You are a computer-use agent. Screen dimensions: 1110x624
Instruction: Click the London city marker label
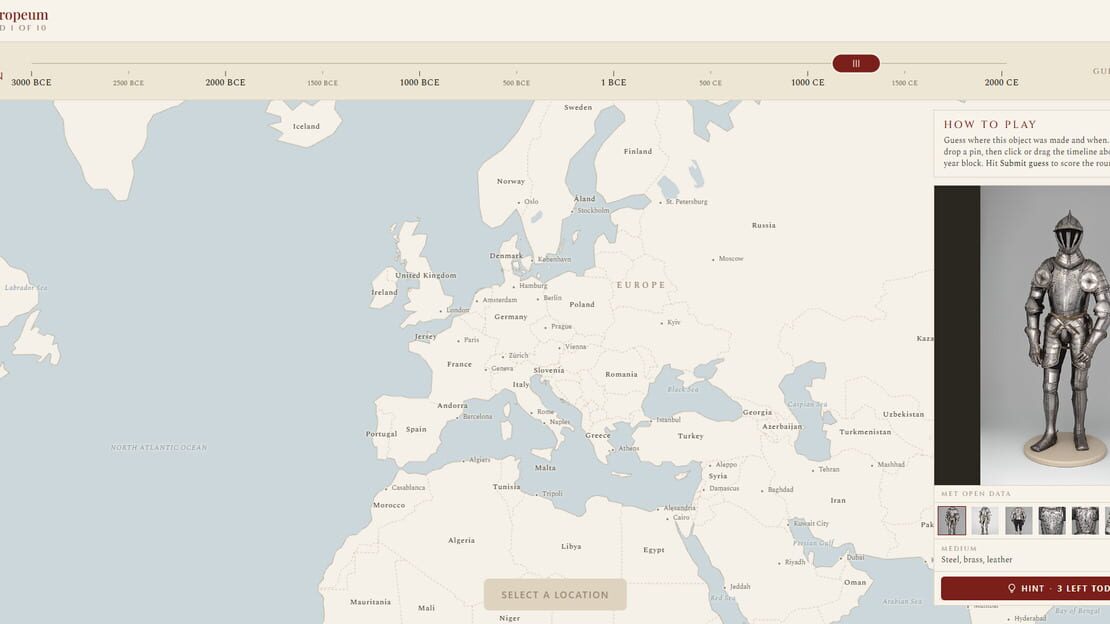coord(457,310)
